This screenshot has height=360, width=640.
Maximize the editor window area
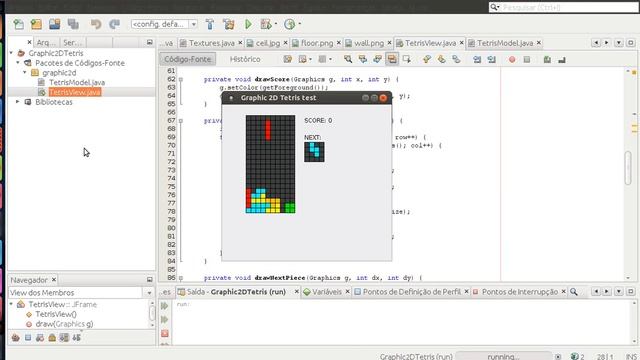630,42
